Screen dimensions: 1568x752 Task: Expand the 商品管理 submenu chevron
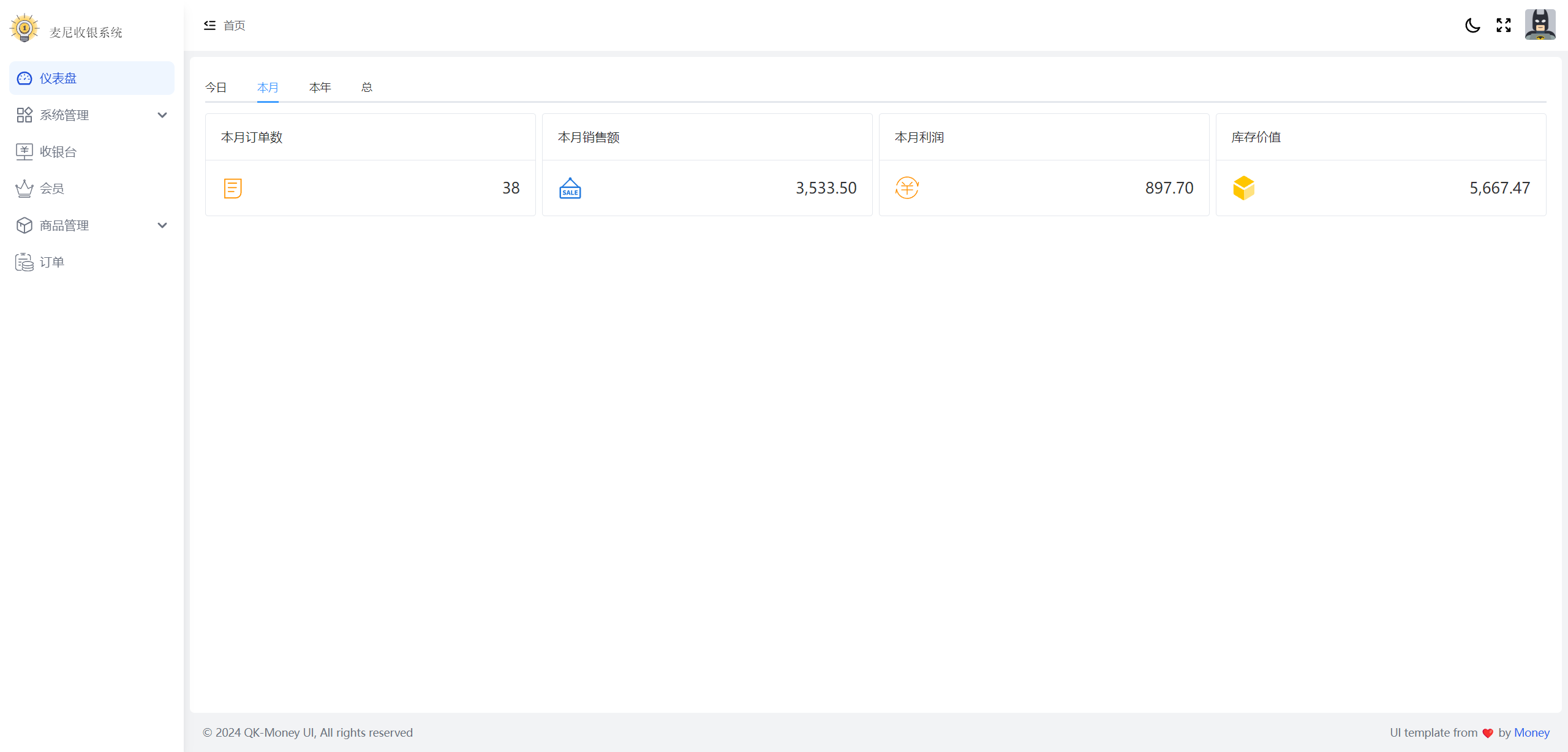point(162,225)
